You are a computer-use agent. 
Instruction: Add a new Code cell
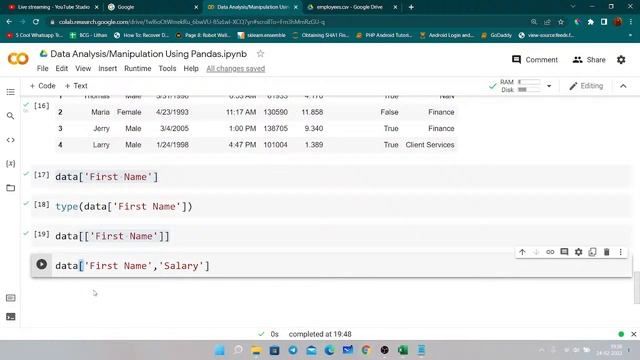pos(42,86)
